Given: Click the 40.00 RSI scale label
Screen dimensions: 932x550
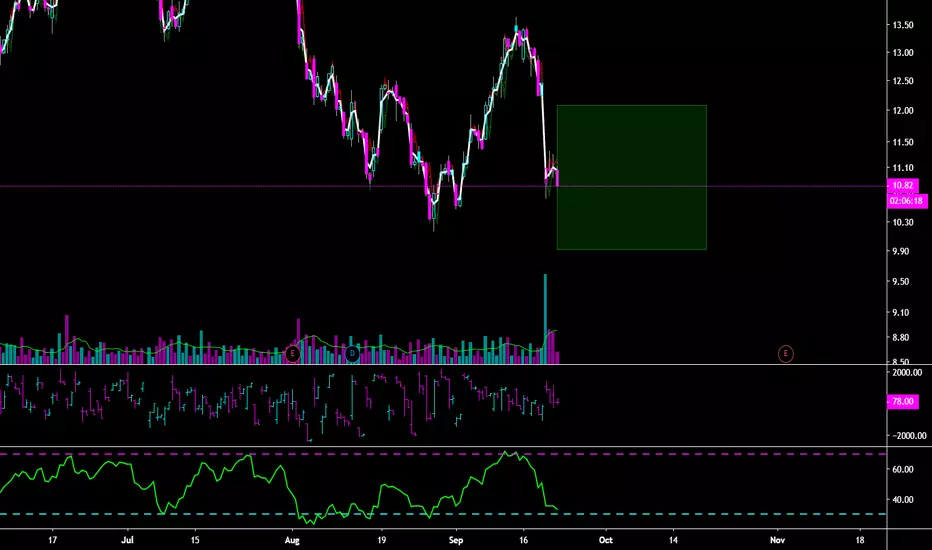Looking at the screenshot, I should click(903, 499).
